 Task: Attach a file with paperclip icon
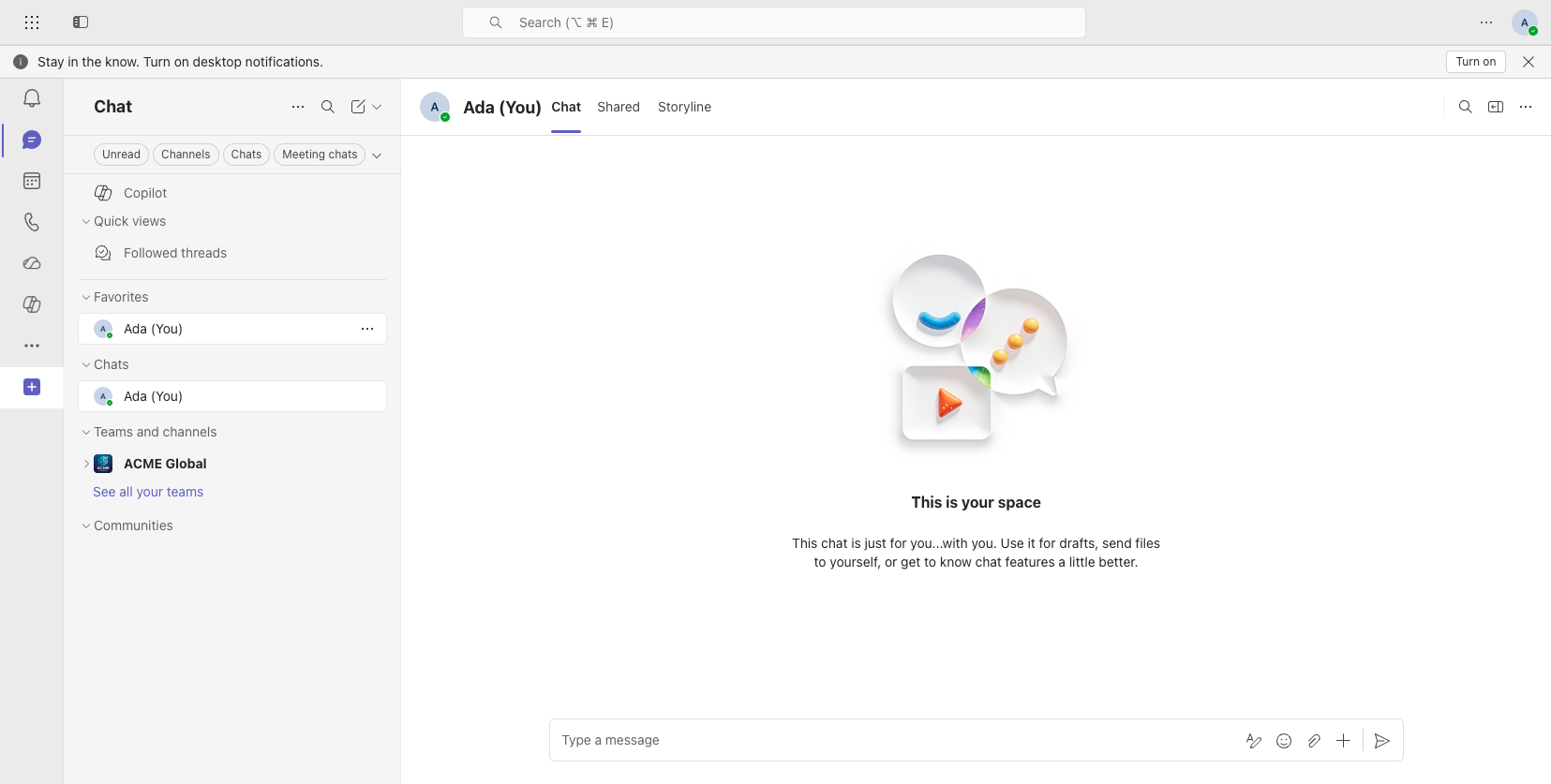(1314, 741)
